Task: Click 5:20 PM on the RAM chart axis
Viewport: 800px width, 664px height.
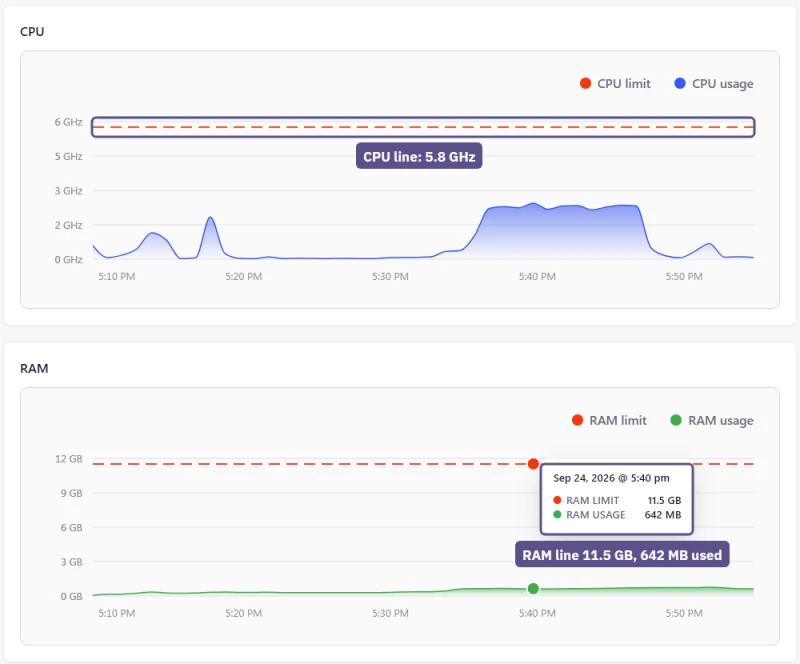Action: [x=243, y=613]
